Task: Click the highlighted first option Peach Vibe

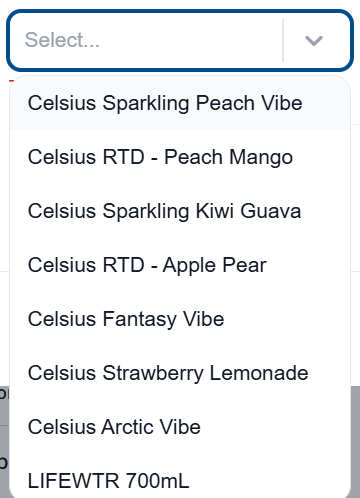Action: tap(180, 103)
